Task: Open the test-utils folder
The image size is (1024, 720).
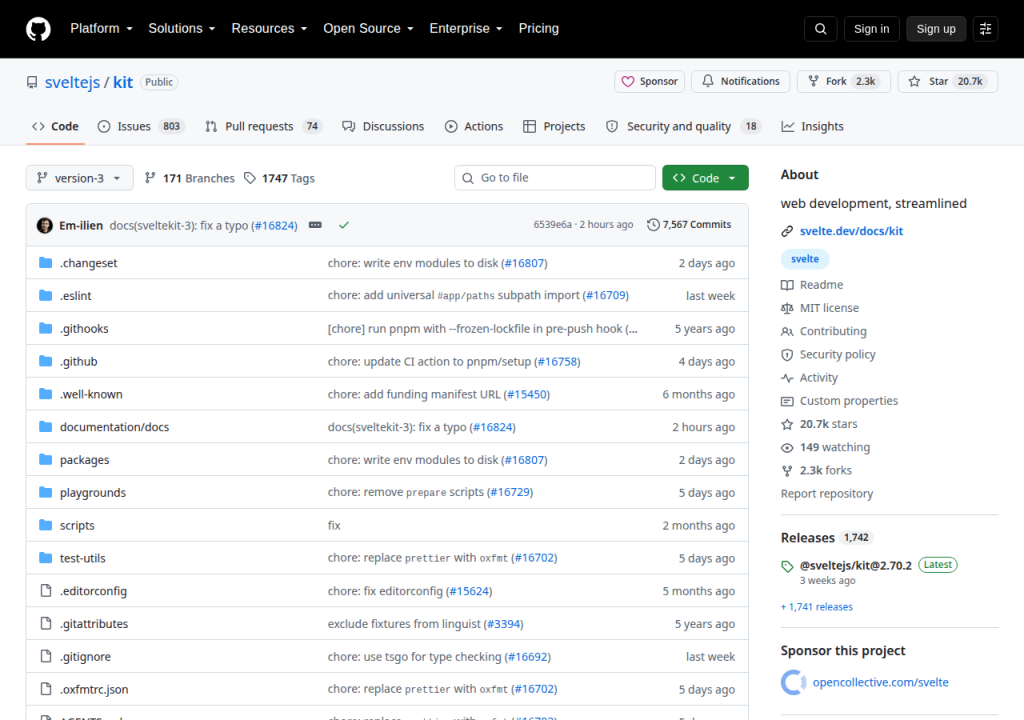Action: pyautogui.click(x=82, y=559)
